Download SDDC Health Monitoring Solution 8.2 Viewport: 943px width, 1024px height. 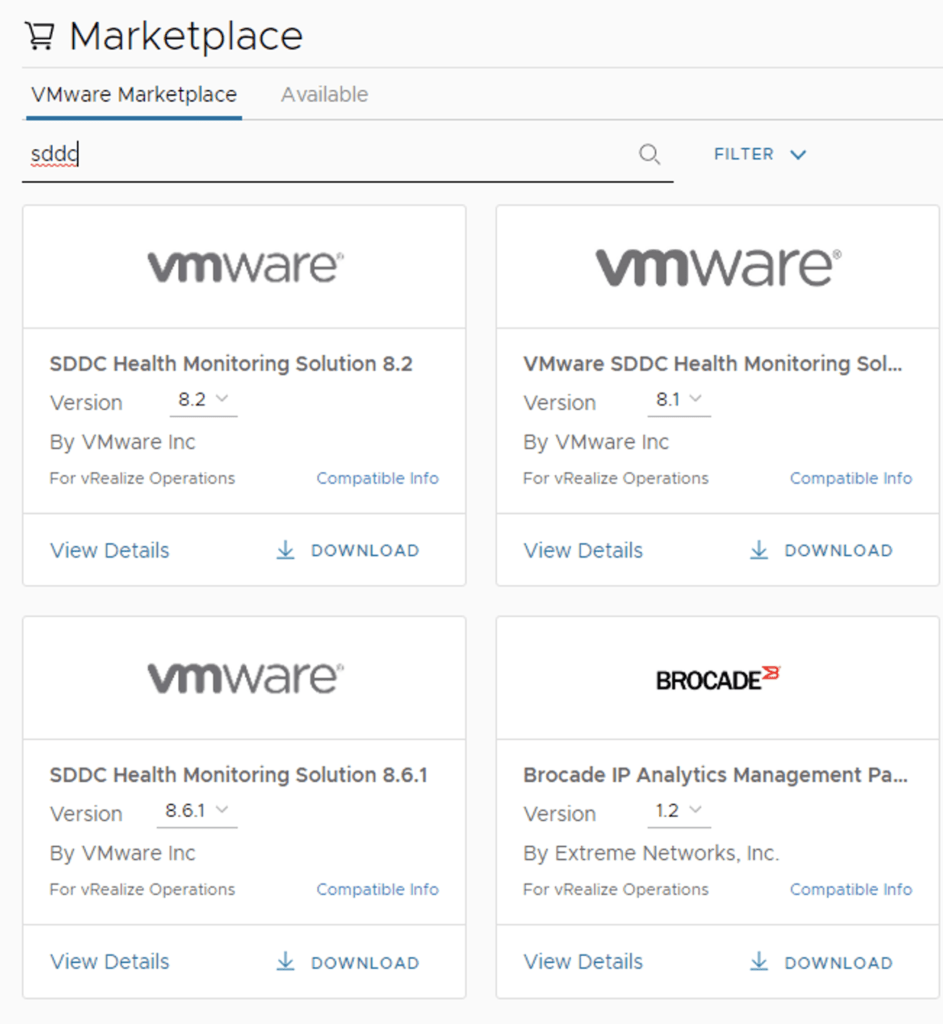click(348, 550)
